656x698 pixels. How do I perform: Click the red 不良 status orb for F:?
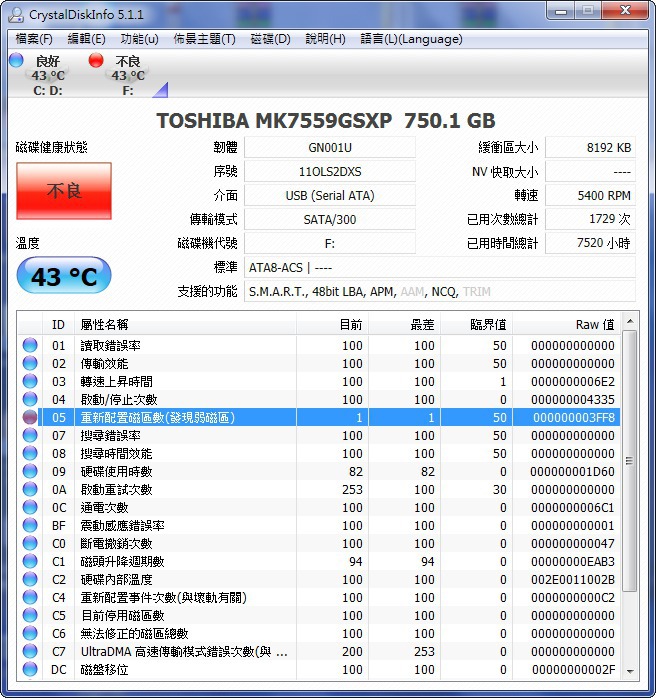pyautogui.click(x=96, y=60)
